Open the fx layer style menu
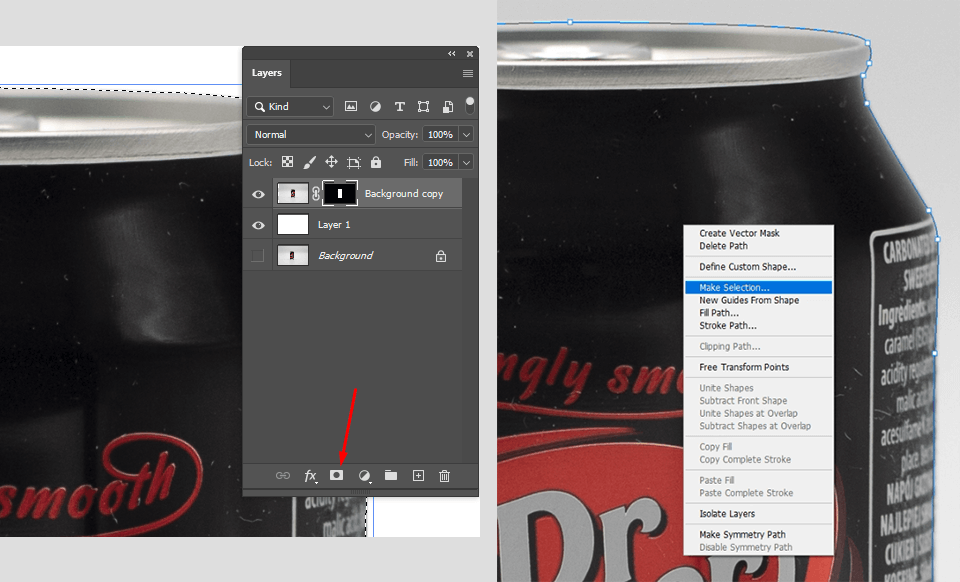Screen dimensions: 960x582 coord(310,476)
